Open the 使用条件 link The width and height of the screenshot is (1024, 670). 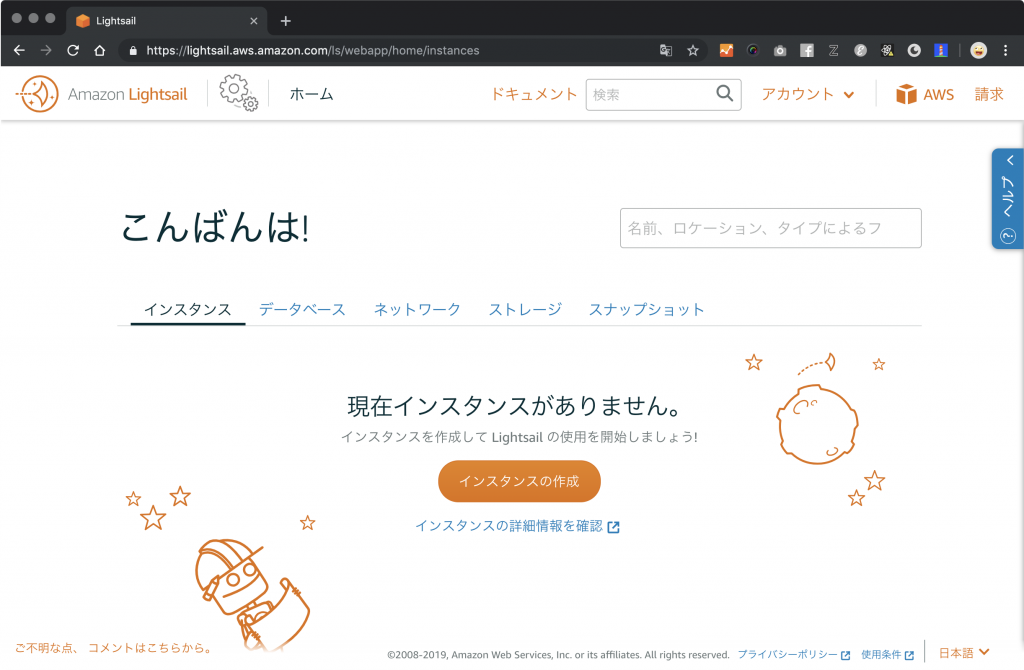click(887, 654)
